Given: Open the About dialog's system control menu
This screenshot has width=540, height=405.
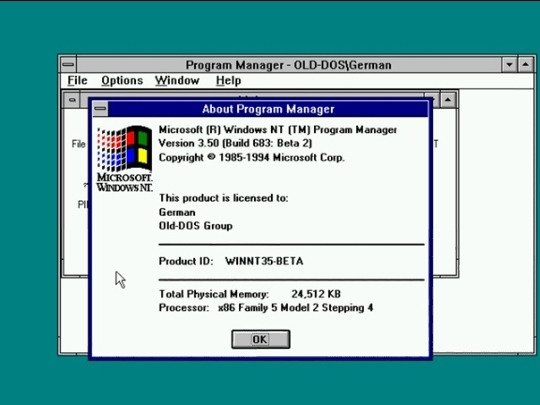Looking at the screenshot, I should [x=100, y=109].
